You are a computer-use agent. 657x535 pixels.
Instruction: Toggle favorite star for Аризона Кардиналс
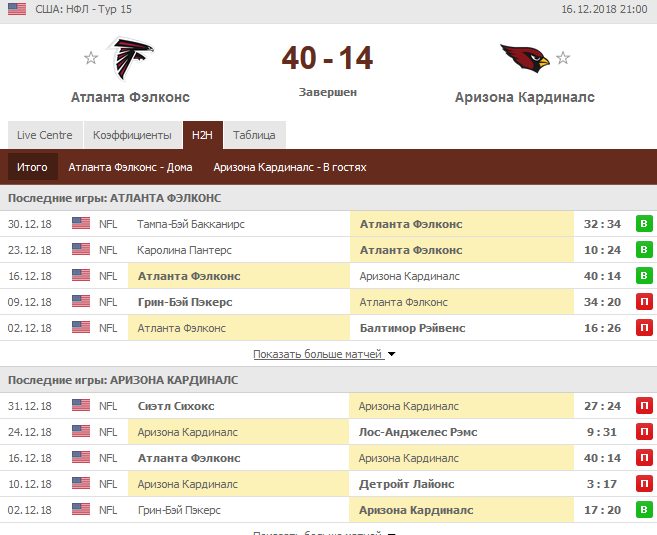tap(563, 58)
